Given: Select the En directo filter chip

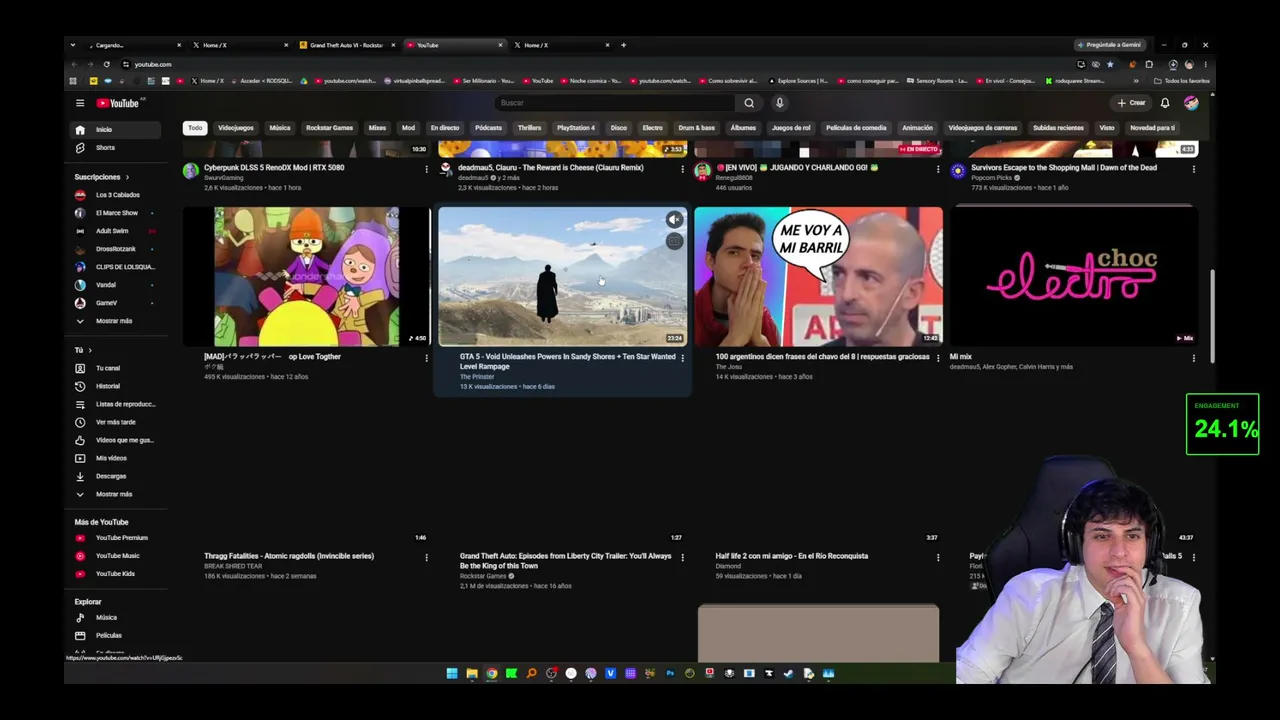Looking at the screenshot, I should (x=445, y=128).
